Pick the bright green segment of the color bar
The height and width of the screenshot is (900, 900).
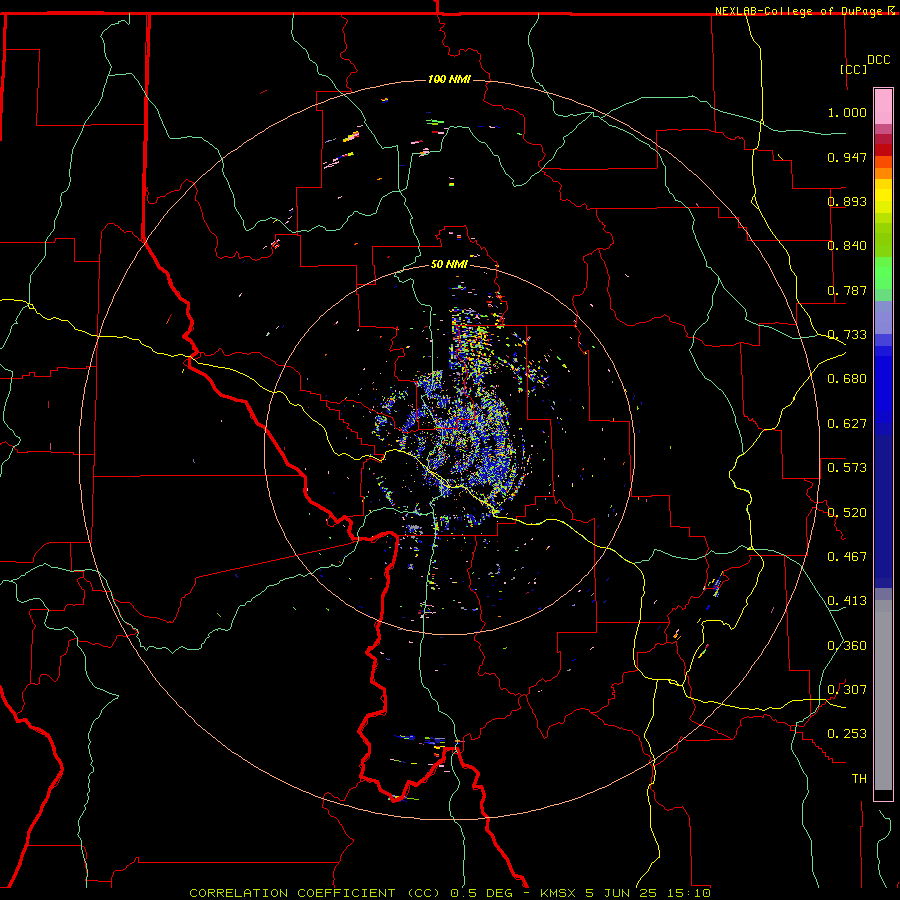coord(883,273)
